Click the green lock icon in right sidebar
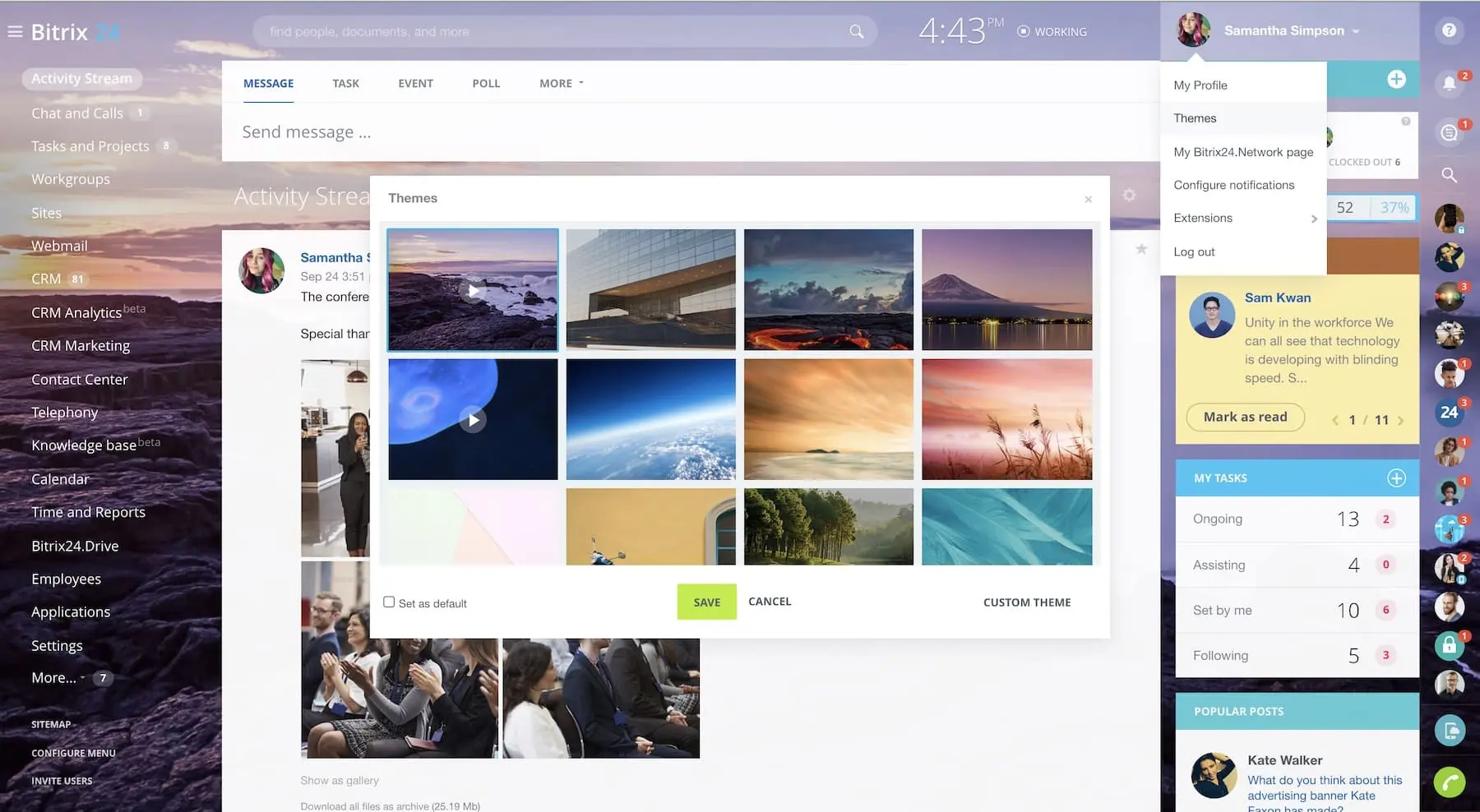This screenshot has width=1480, height=812. pos(1449,645)
